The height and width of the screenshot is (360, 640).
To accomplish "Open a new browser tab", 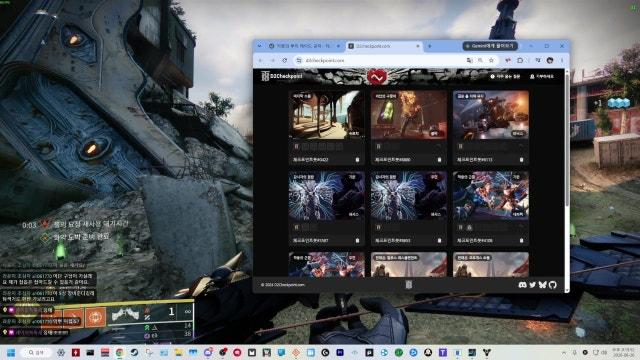I will pyautogui.click(x=429, y=46).
